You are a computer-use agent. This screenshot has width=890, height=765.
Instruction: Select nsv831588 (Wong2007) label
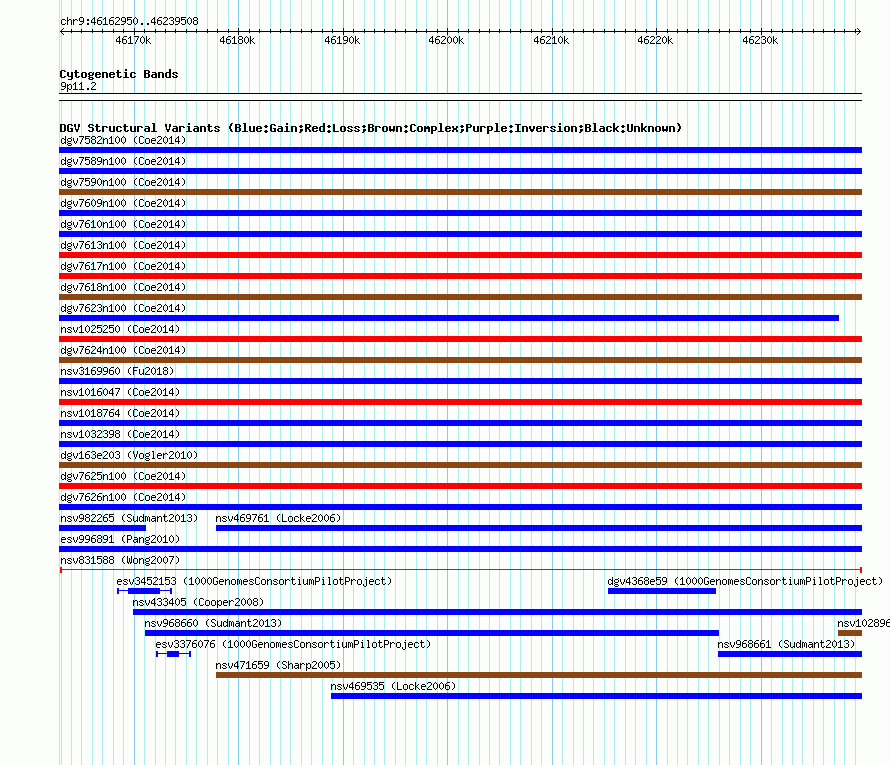click(120, 560)
